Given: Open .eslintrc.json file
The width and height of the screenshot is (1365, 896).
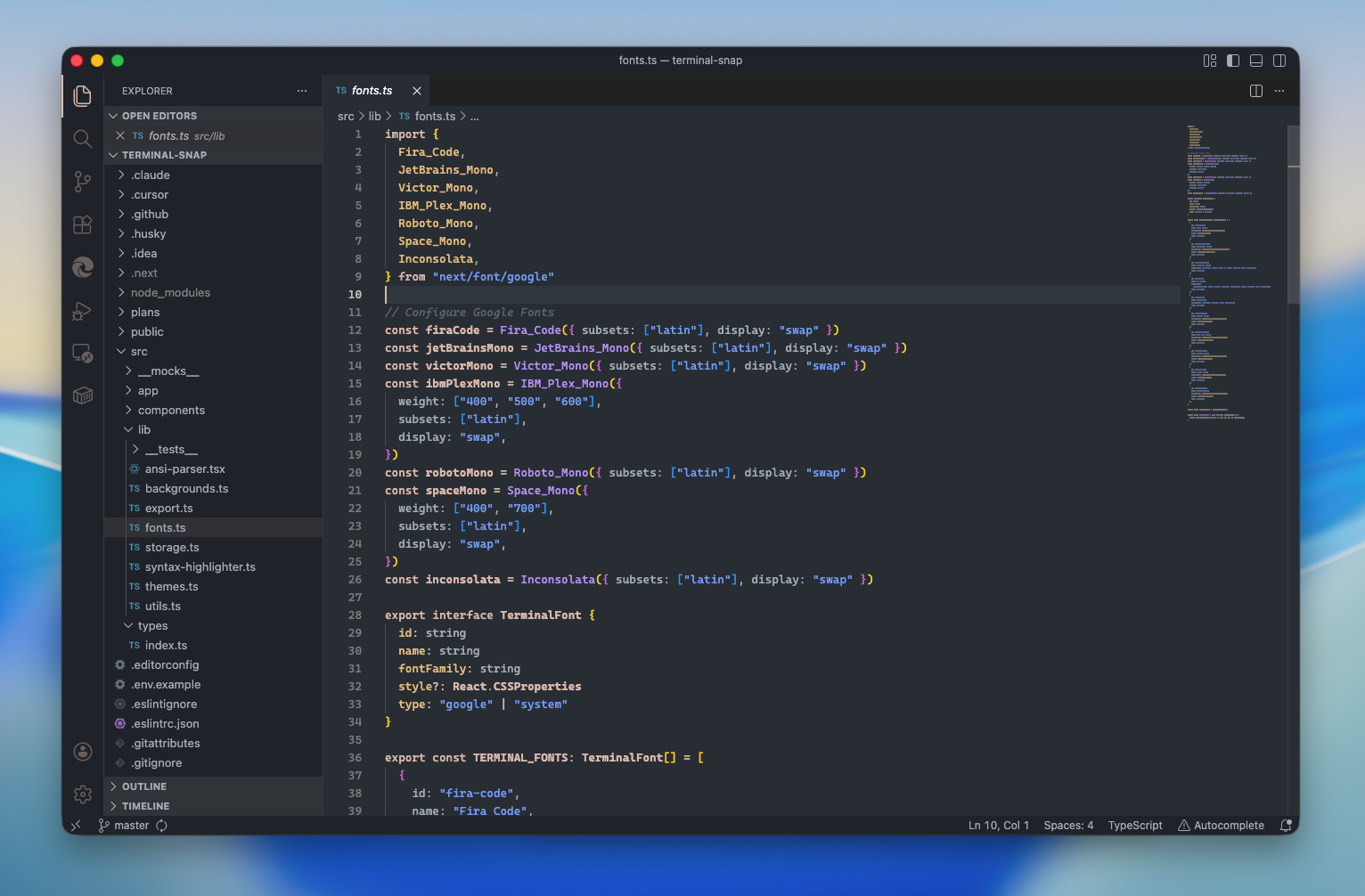Looking at the screenshot, I should point(213,724).
